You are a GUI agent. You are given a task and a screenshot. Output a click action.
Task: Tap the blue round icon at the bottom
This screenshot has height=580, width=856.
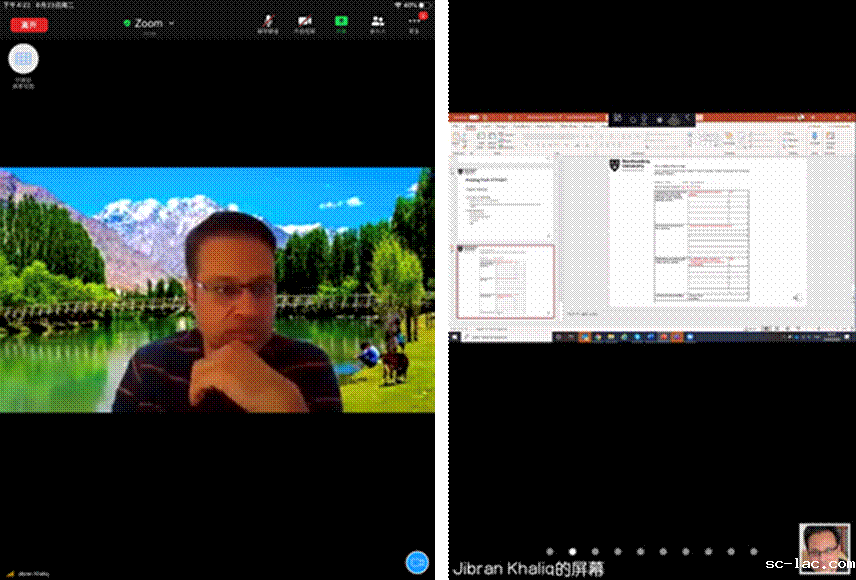[x=417, y=561]
